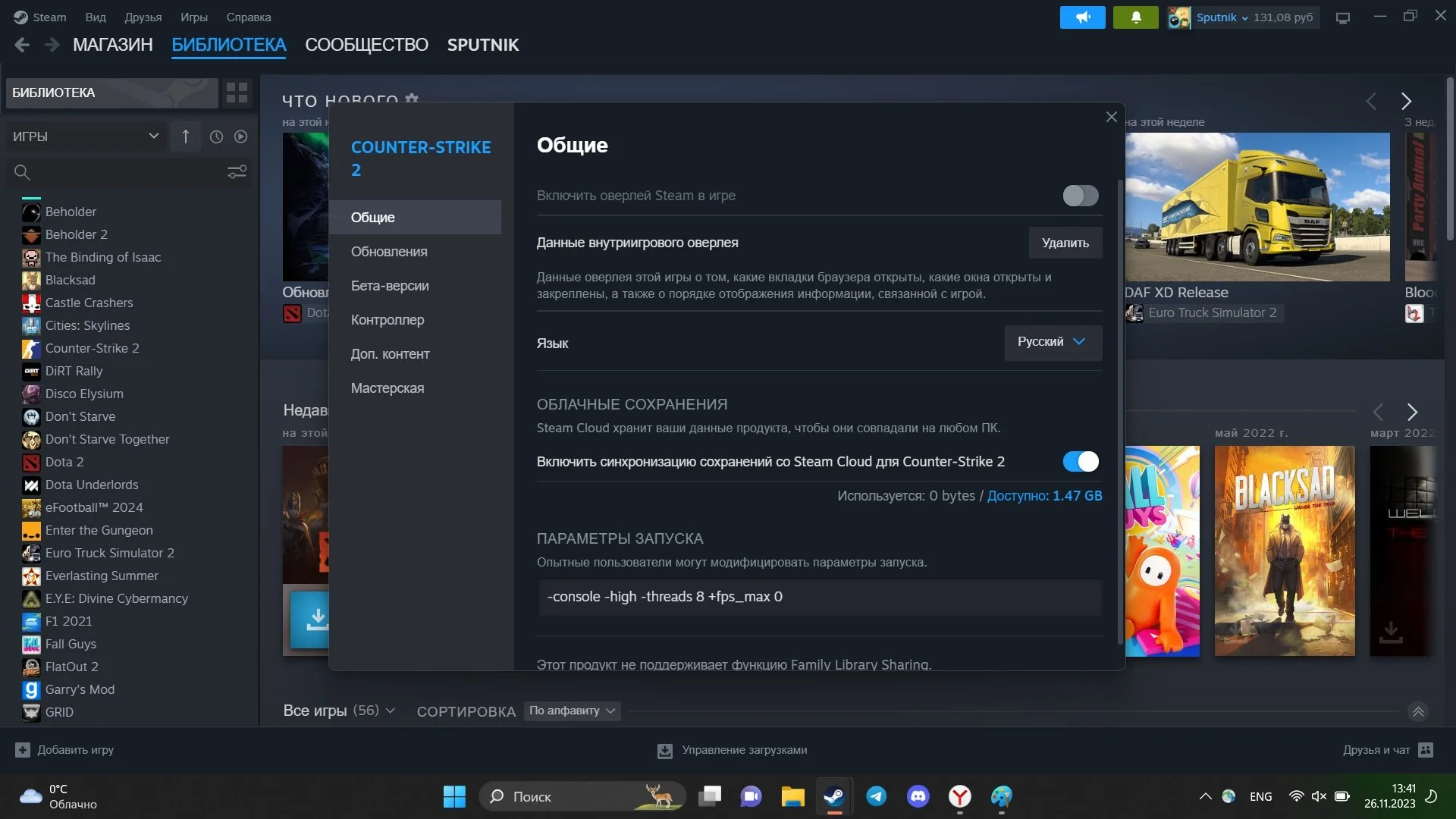Screen dimensions: 1456x819
Task: Click the sort ascending arrow in library sidebar
Action: pyautogui.click(x=186, y=136)
